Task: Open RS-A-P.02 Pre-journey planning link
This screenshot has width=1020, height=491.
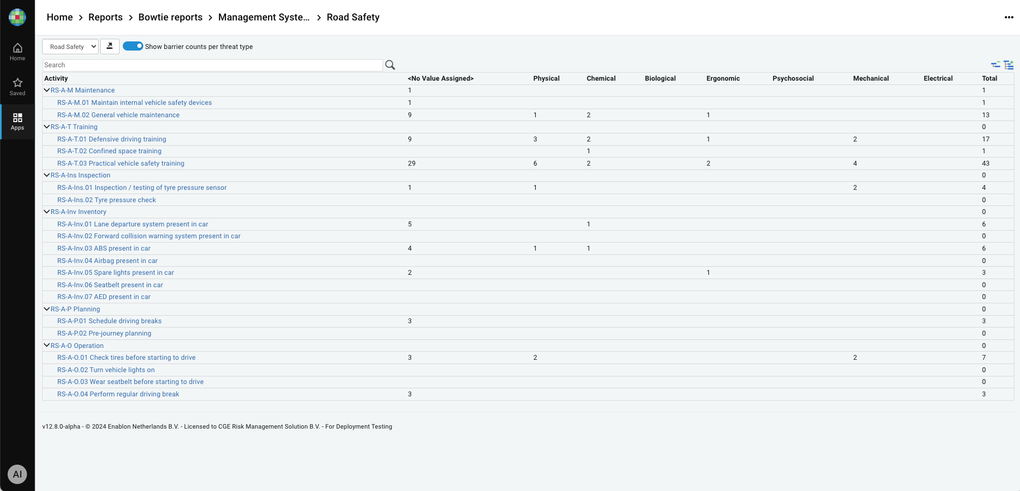Action: (104, 333)
